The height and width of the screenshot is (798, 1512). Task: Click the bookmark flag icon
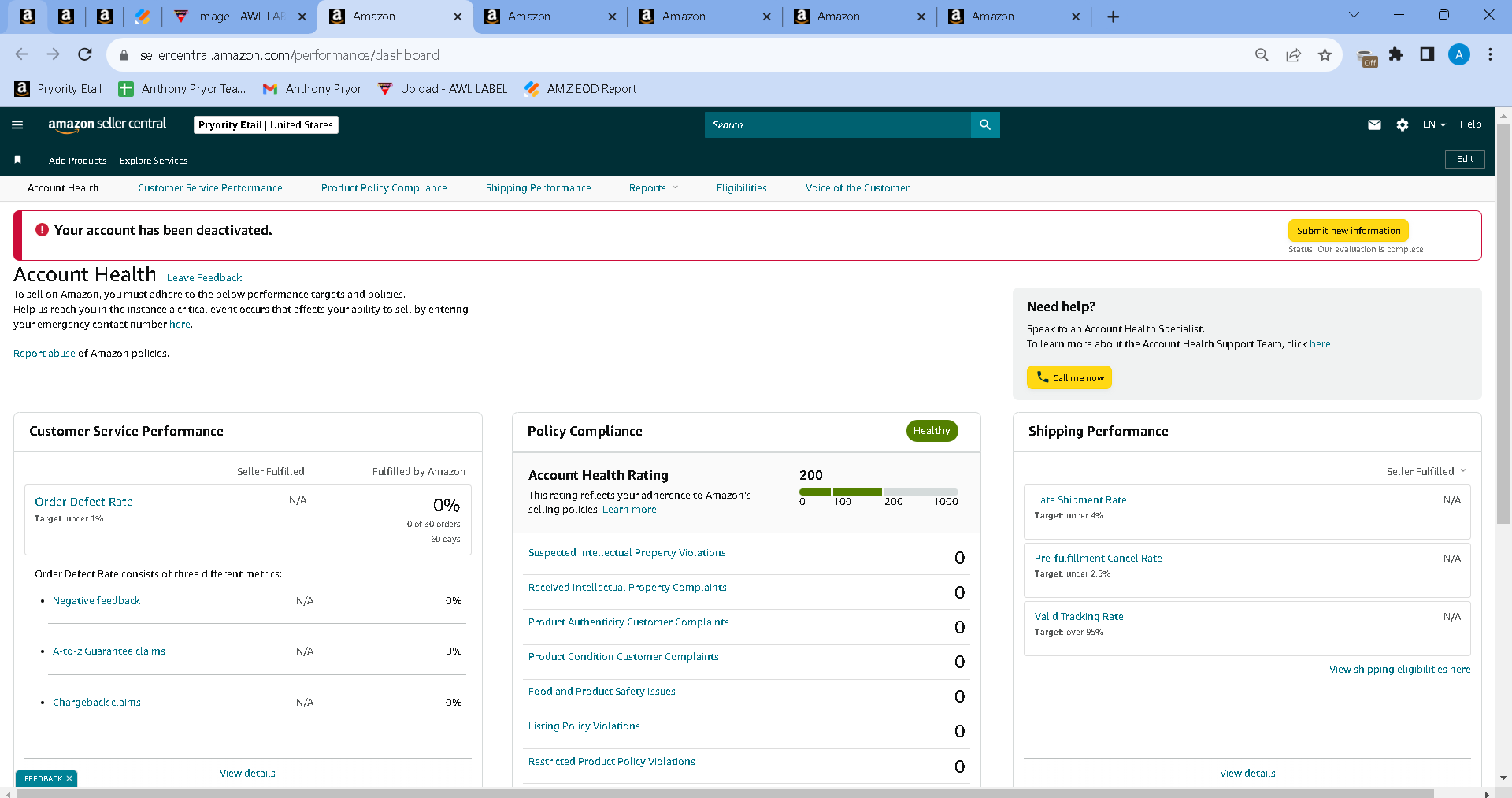coord(17,160)
